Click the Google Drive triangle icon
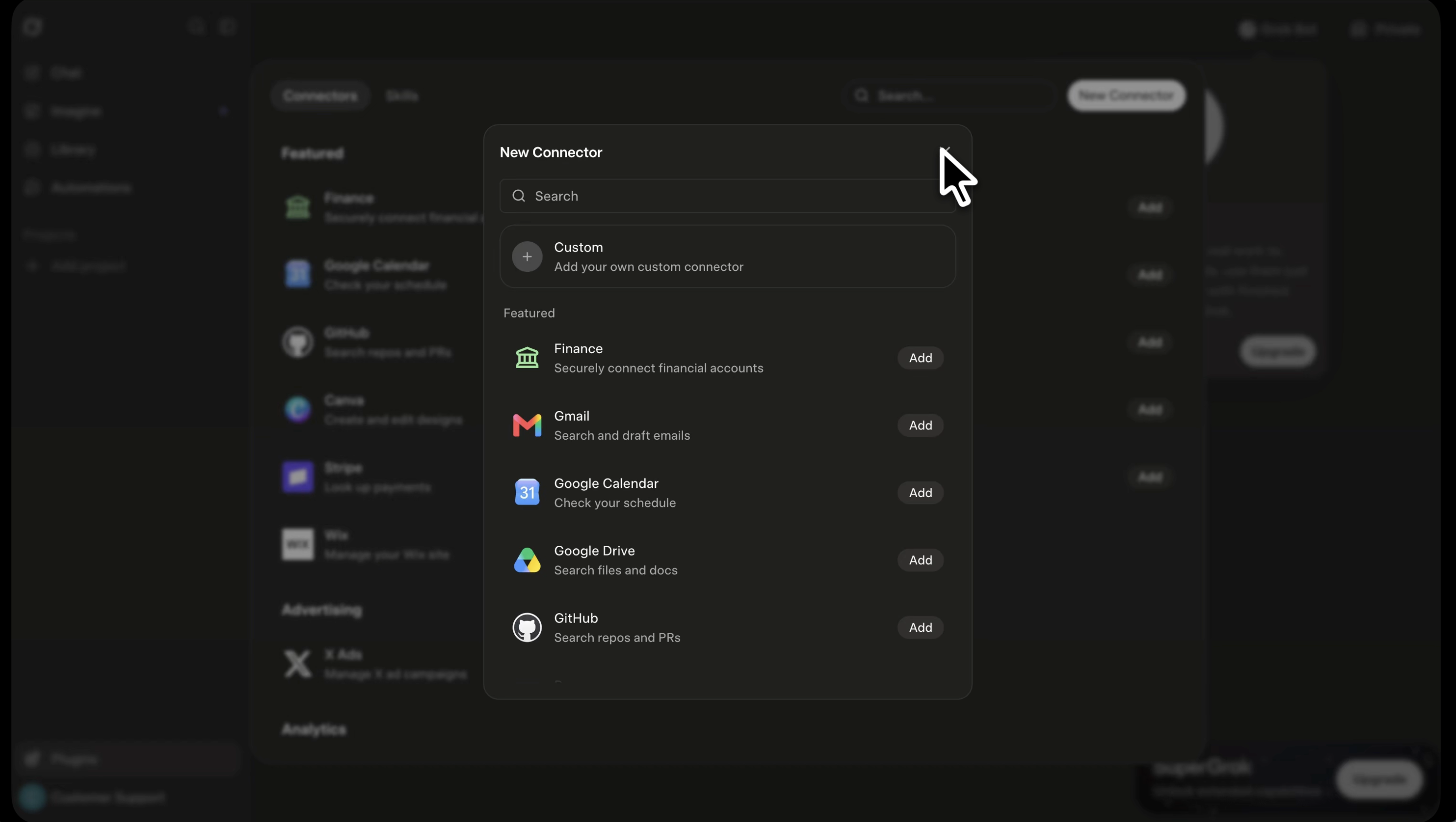The image size is (1456, 822). point(527,560)
